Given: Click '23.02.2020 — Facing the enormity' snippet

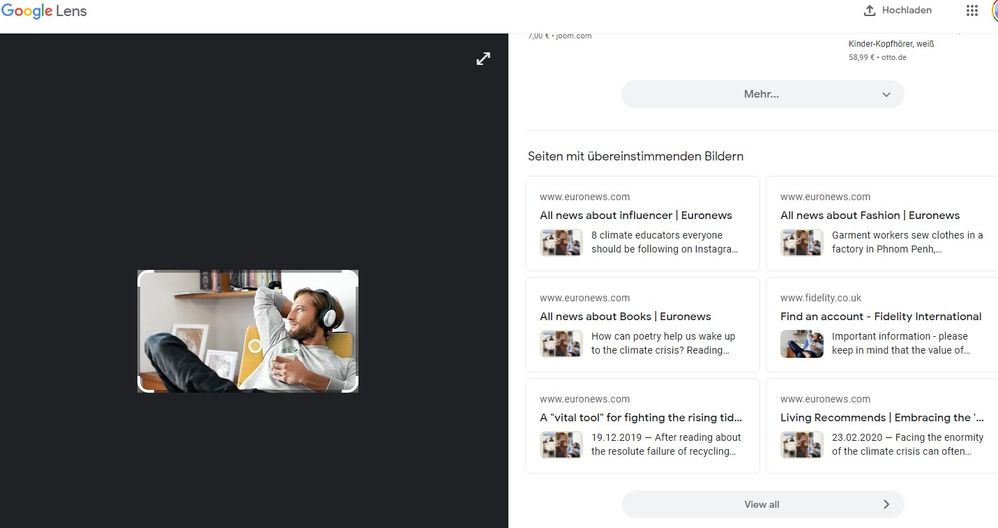Looking at the screenshot, I should 908,445.
